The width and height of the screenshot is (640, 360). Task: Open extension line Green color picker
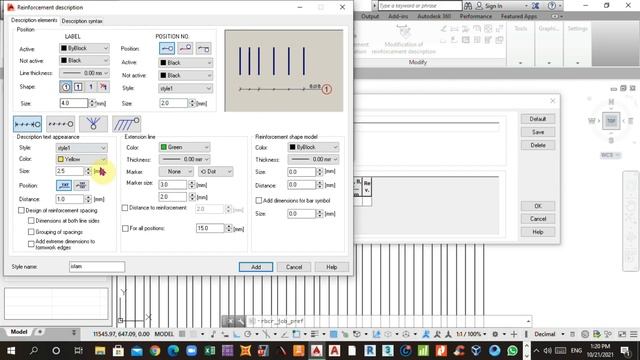tap(184, 147)
